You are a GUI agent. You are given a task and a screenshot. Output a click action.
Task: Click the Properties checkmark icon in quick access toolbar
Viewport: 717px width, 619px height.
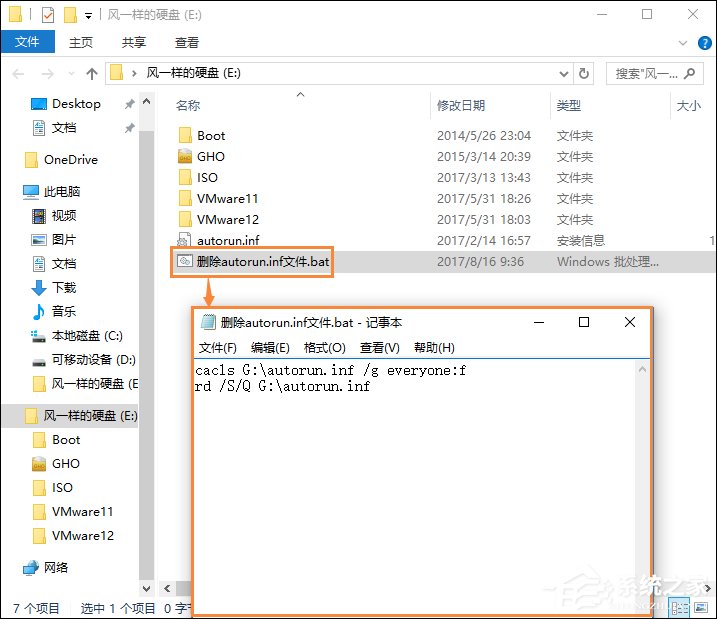48,15
